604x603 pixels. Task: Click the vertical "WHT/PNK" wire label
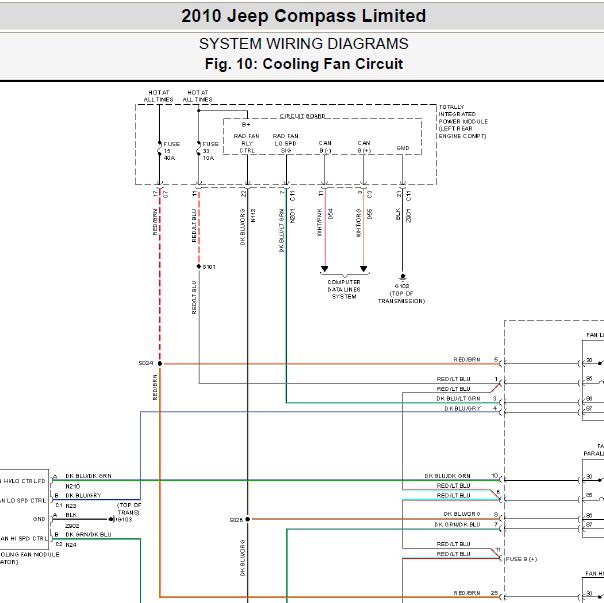click(319, 222)
